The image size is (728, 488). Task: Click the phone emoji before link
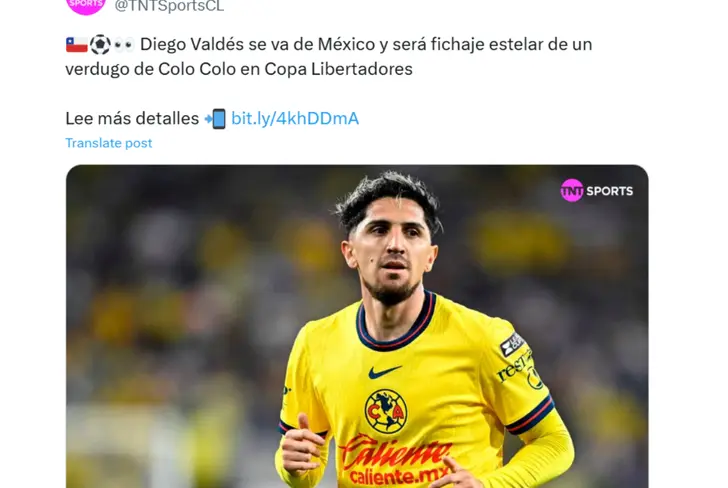pyautogui.click(x=215, y=118)
